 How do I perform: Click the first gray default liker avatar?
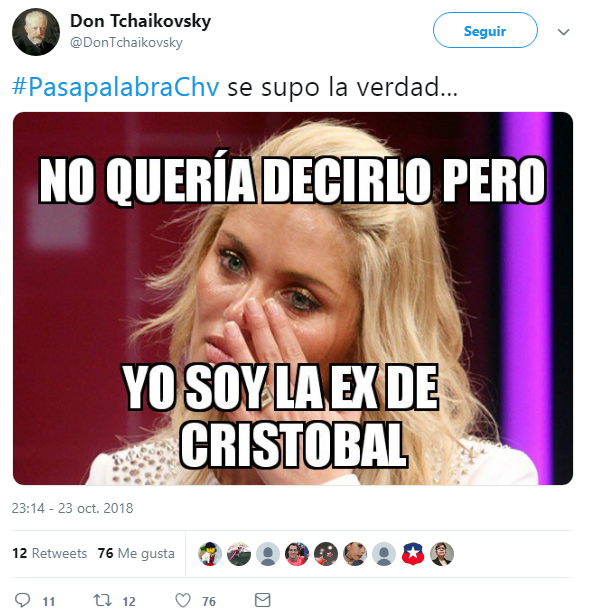(x=268, y=554)
